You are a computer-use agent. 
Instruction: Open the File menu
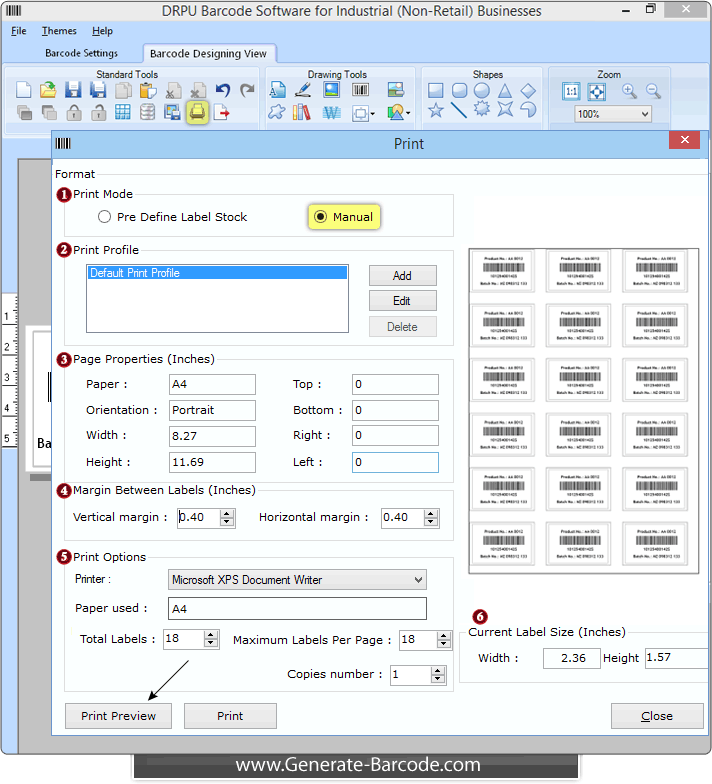coord(18,31)
